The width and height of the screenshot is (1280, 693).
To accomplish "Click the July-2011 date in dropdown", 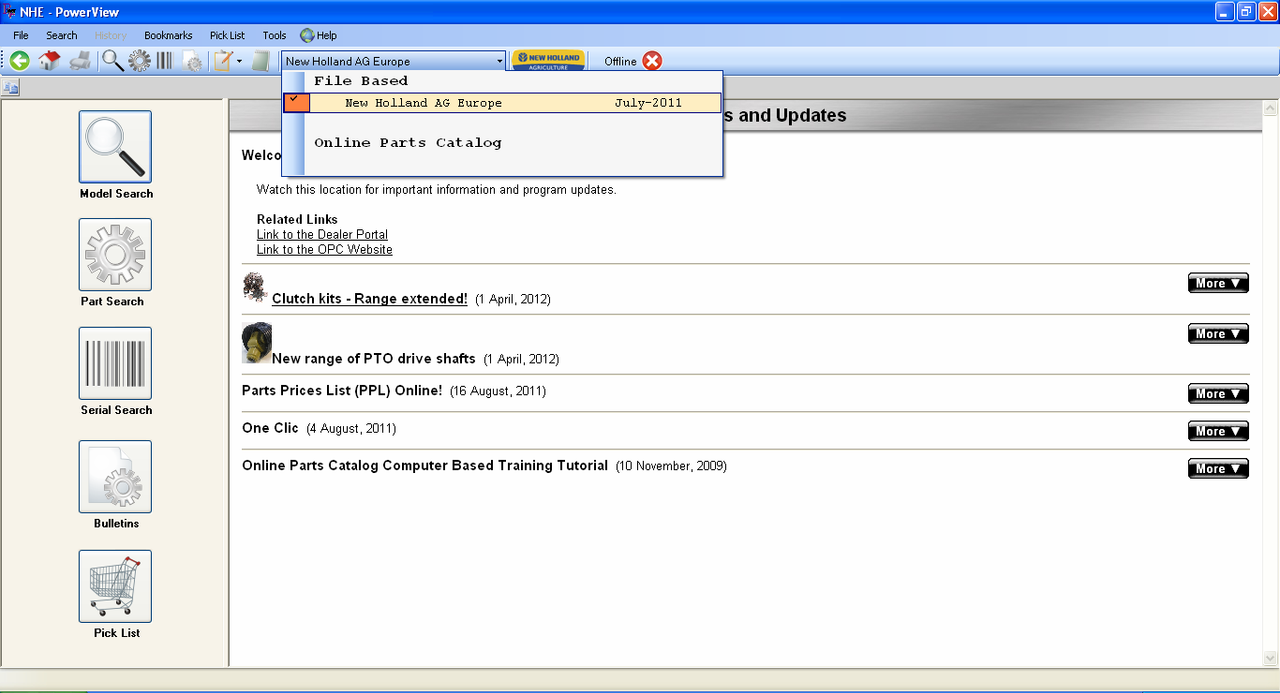I will (649, 103).
